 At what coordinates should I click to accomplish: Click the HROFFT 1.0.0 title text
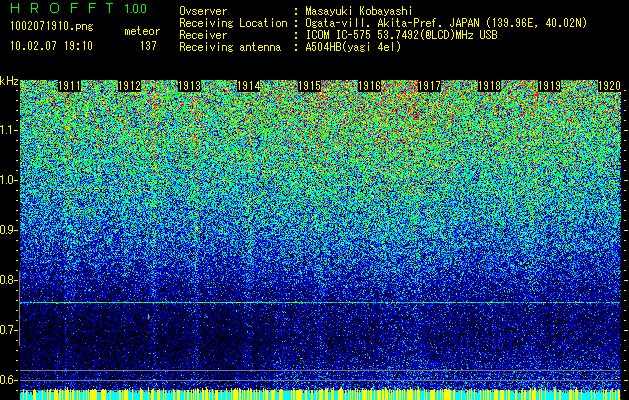tap(78, 8)
